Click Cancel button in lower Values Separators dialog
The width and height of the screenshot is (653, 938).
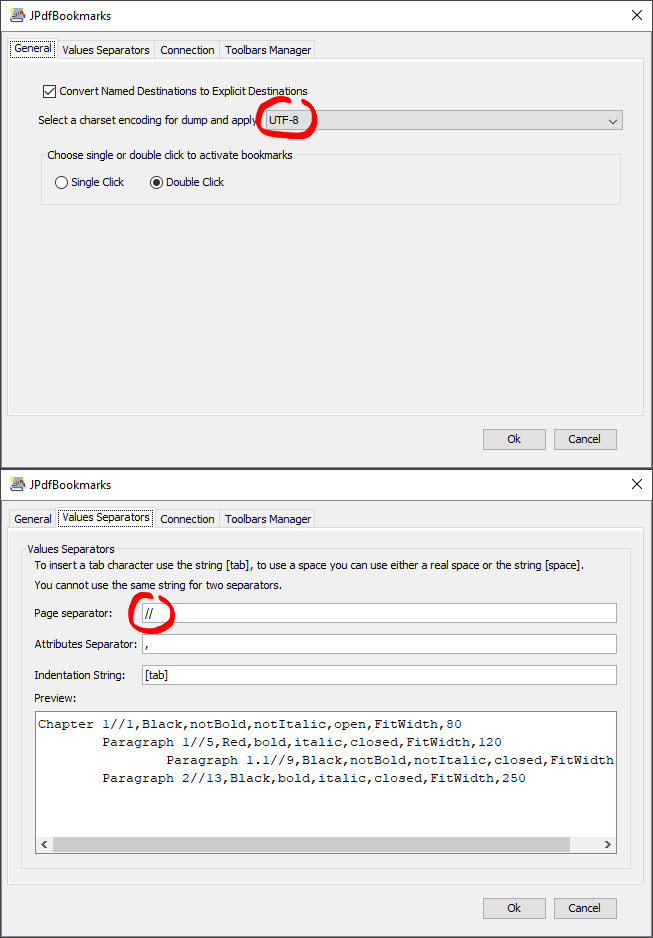coord(585,908)
